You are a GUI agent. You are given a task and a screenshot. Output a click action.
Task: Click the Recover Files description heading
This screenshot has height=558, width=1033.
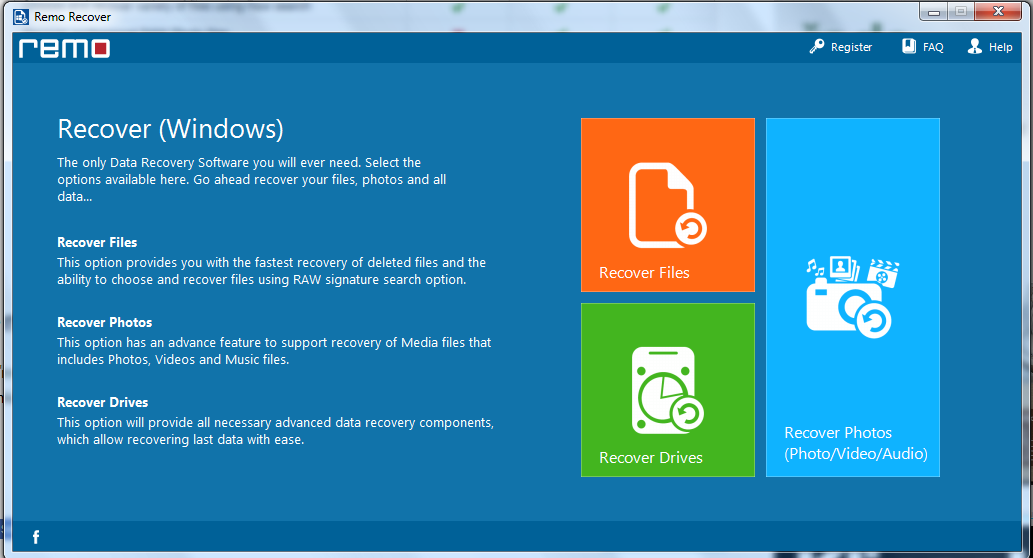click(97, 242)
